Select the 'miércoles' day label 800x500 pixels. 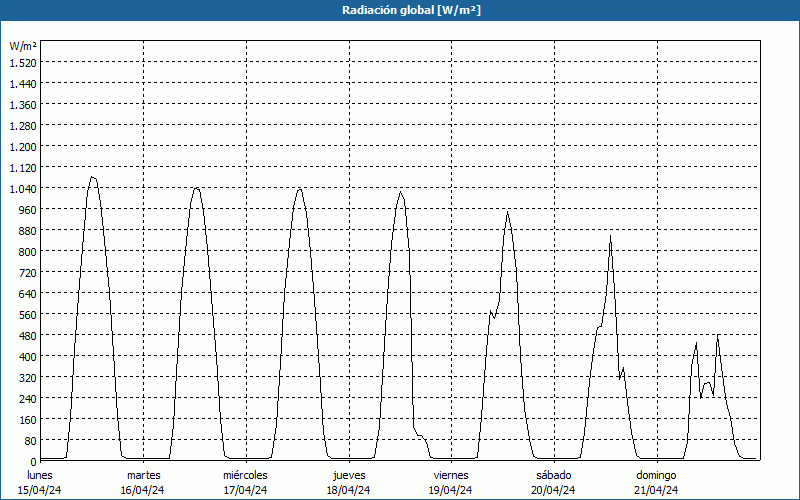(x=245, y=475)
